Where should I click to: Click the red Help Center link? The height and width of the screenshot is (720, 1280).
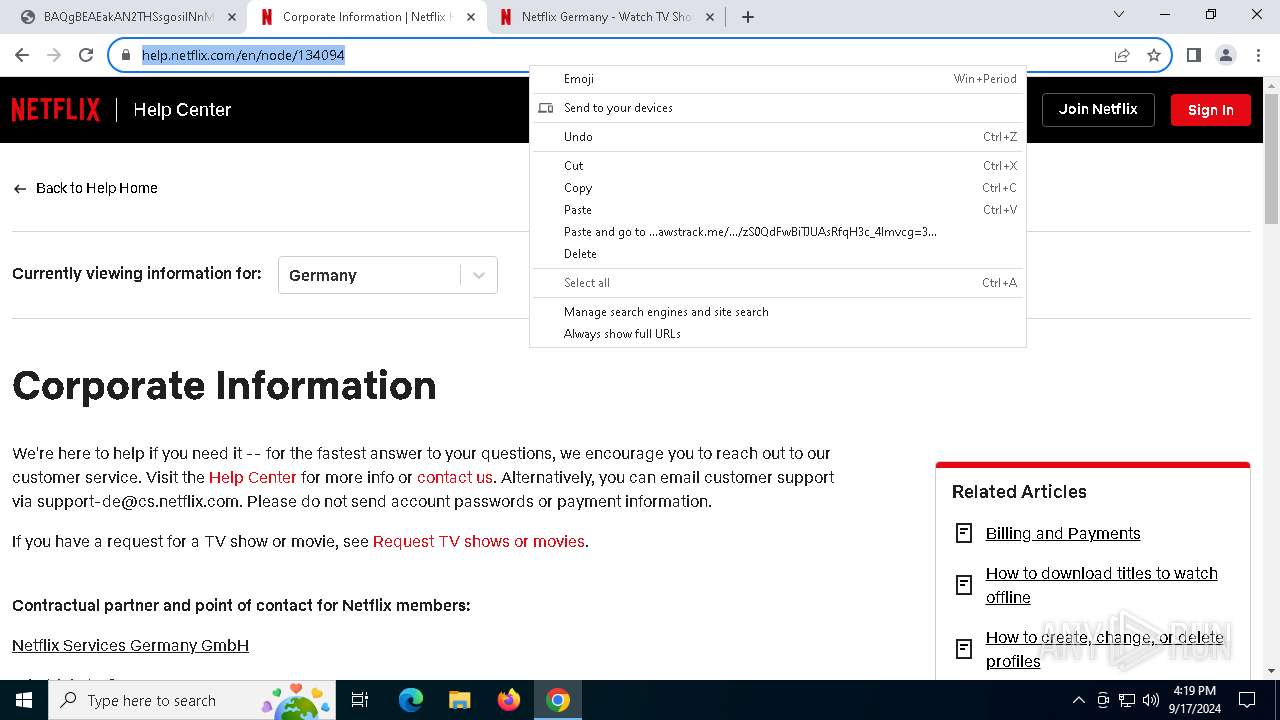252,477
